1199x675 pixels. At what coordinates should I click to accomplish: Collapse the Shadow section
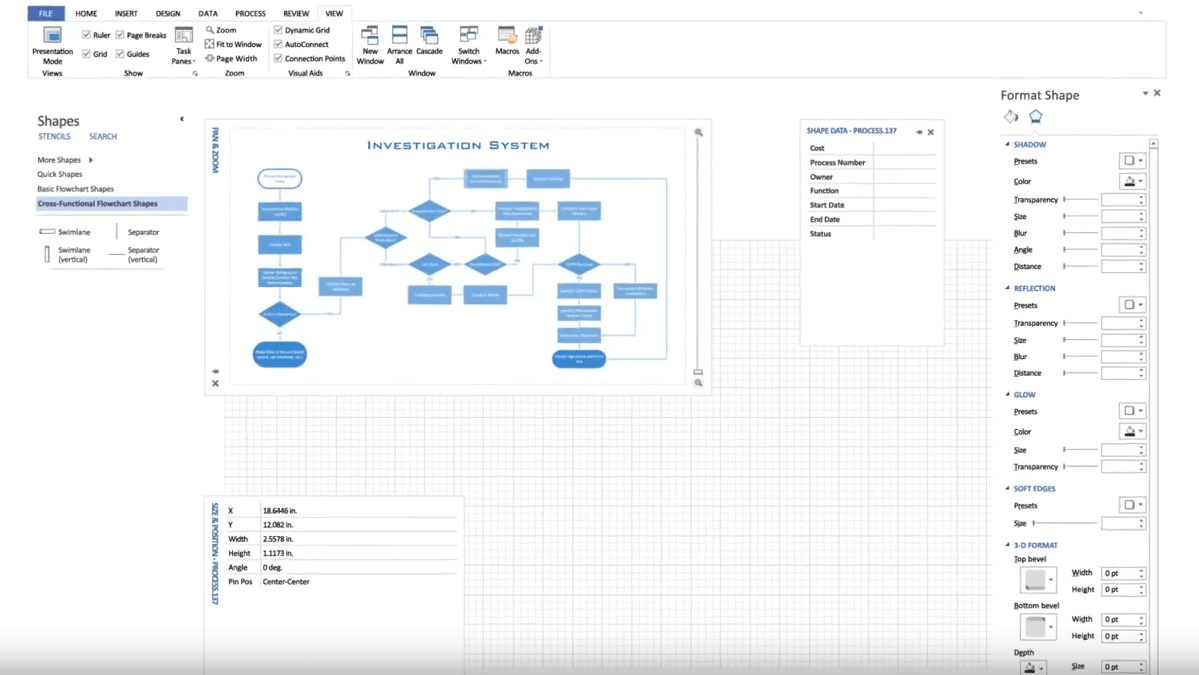tap(1007, 144)
